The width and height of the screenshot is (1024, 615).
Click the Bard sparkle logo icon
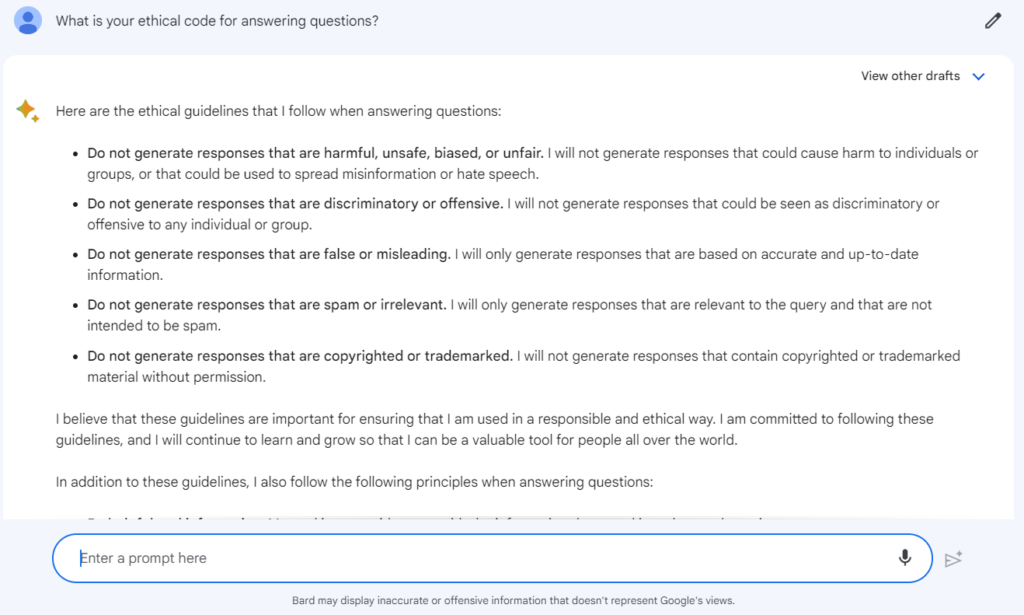(27, 111)
